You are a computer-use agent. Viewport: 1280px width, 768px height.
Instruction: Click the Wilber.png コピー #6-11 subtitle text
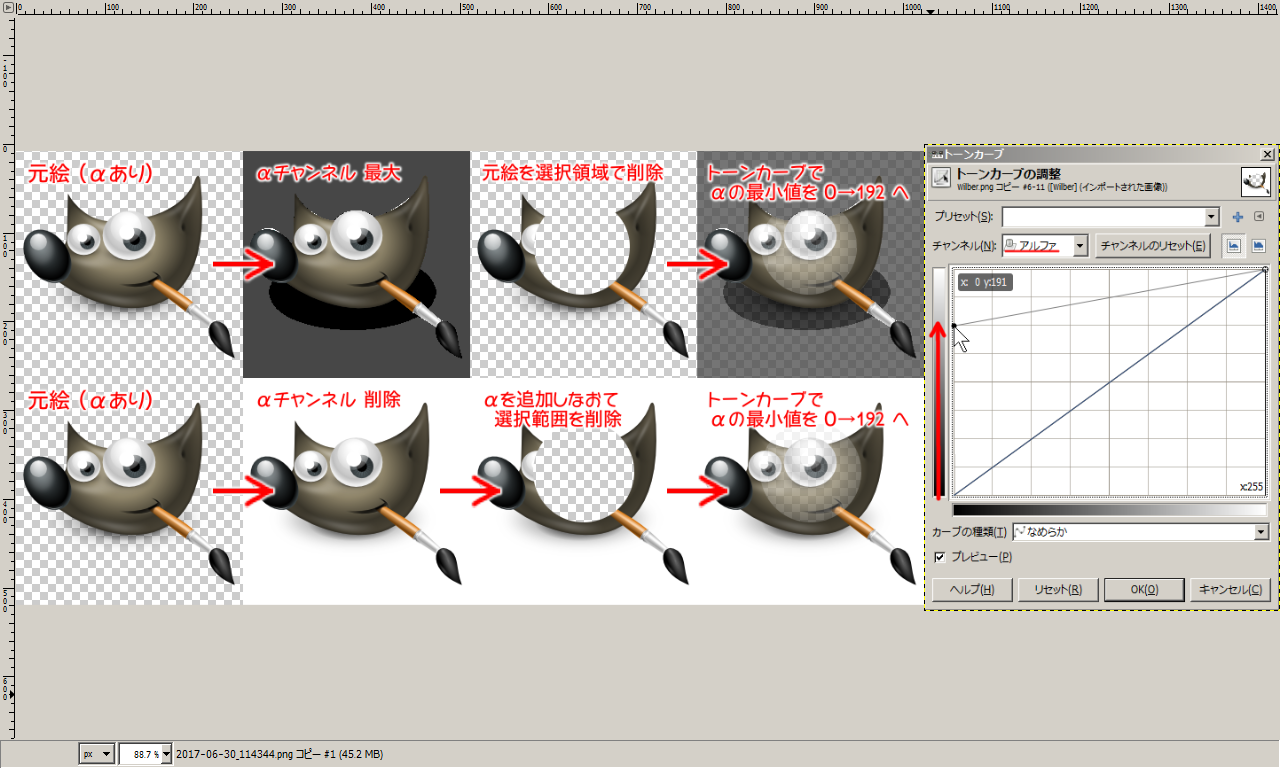coord(1062,187)
